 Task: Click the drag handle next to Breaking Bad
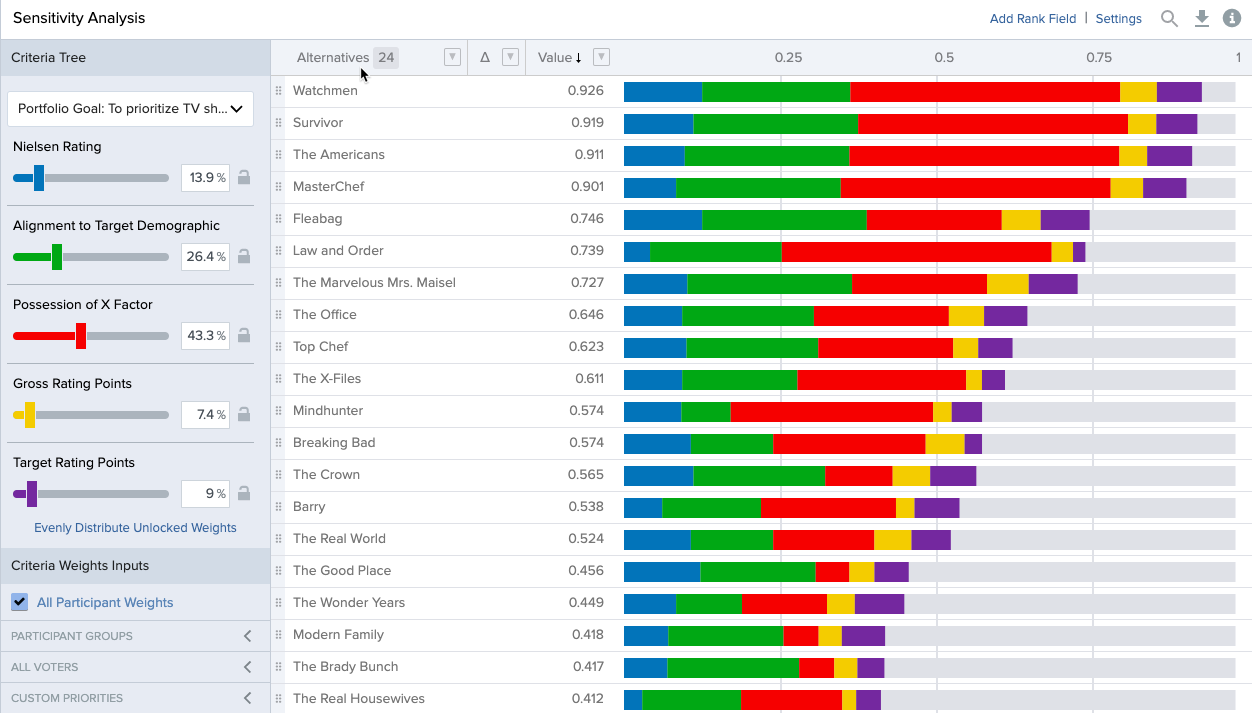pyautogui.click(x=278, y=443)
